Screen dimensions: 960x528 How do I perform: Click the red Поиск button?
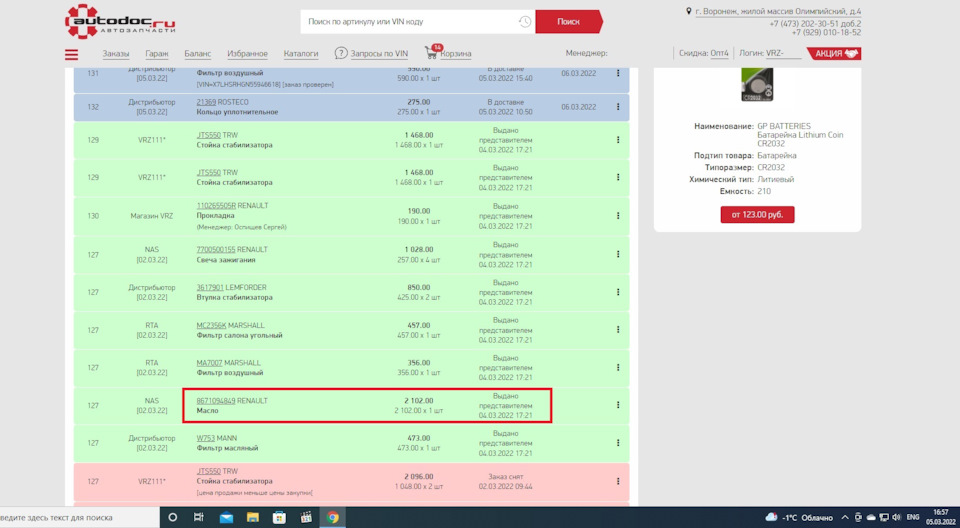coord(568,21)
